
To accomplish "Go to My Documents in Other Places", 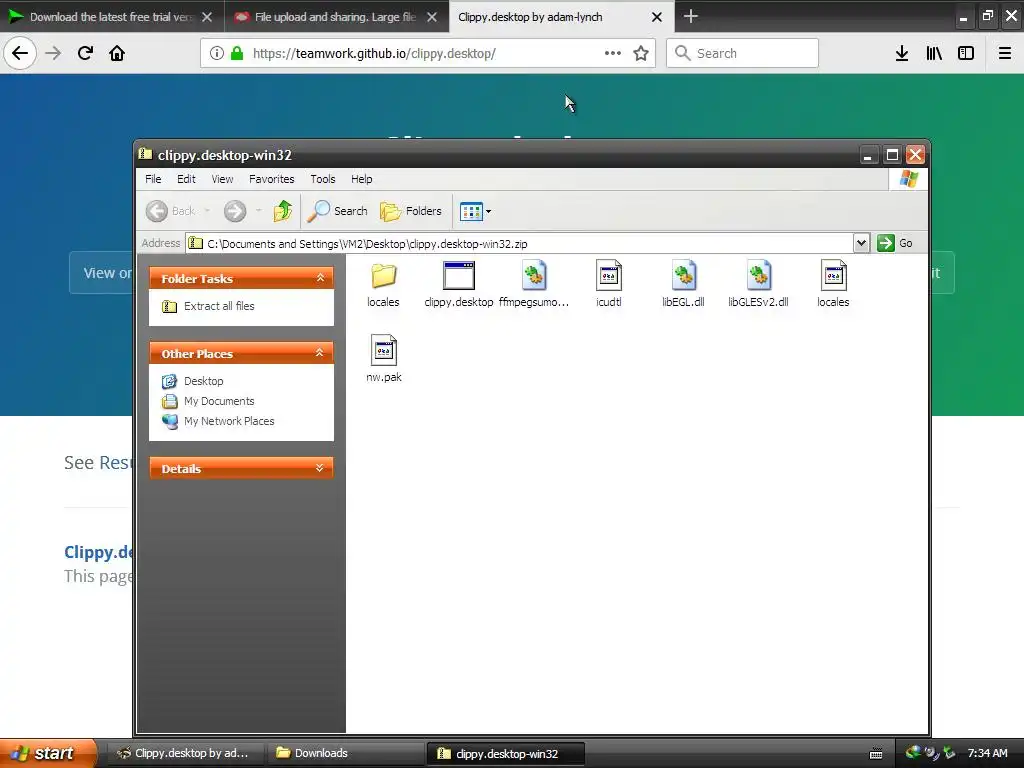I will tap(219, 401).
